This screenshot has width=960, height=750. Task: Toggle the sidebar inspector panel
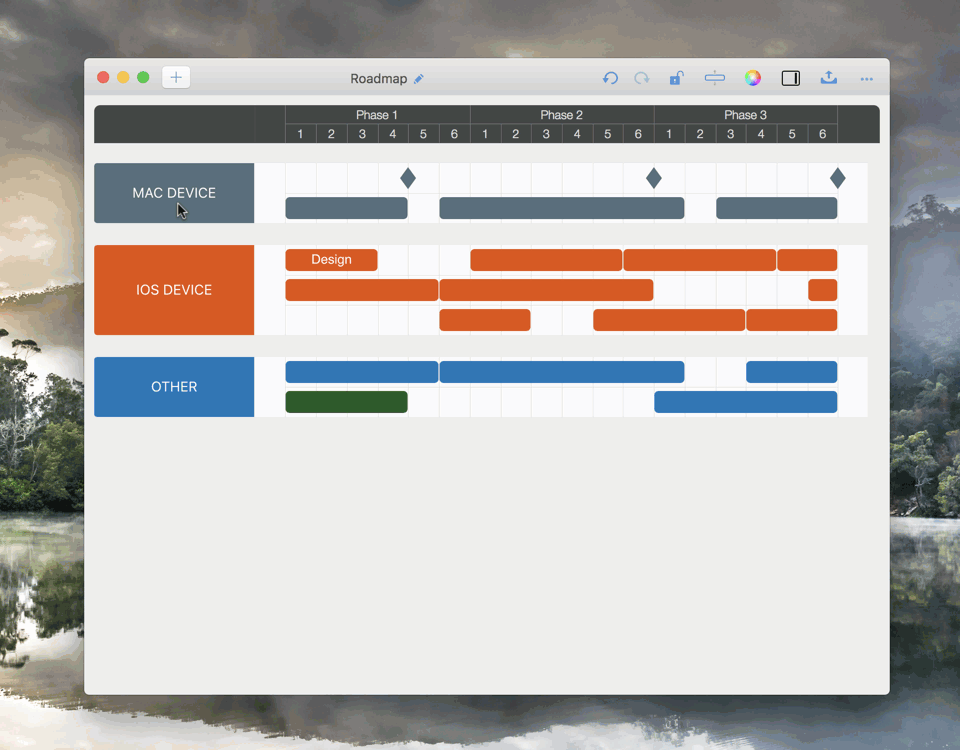[x=791, y=78]
